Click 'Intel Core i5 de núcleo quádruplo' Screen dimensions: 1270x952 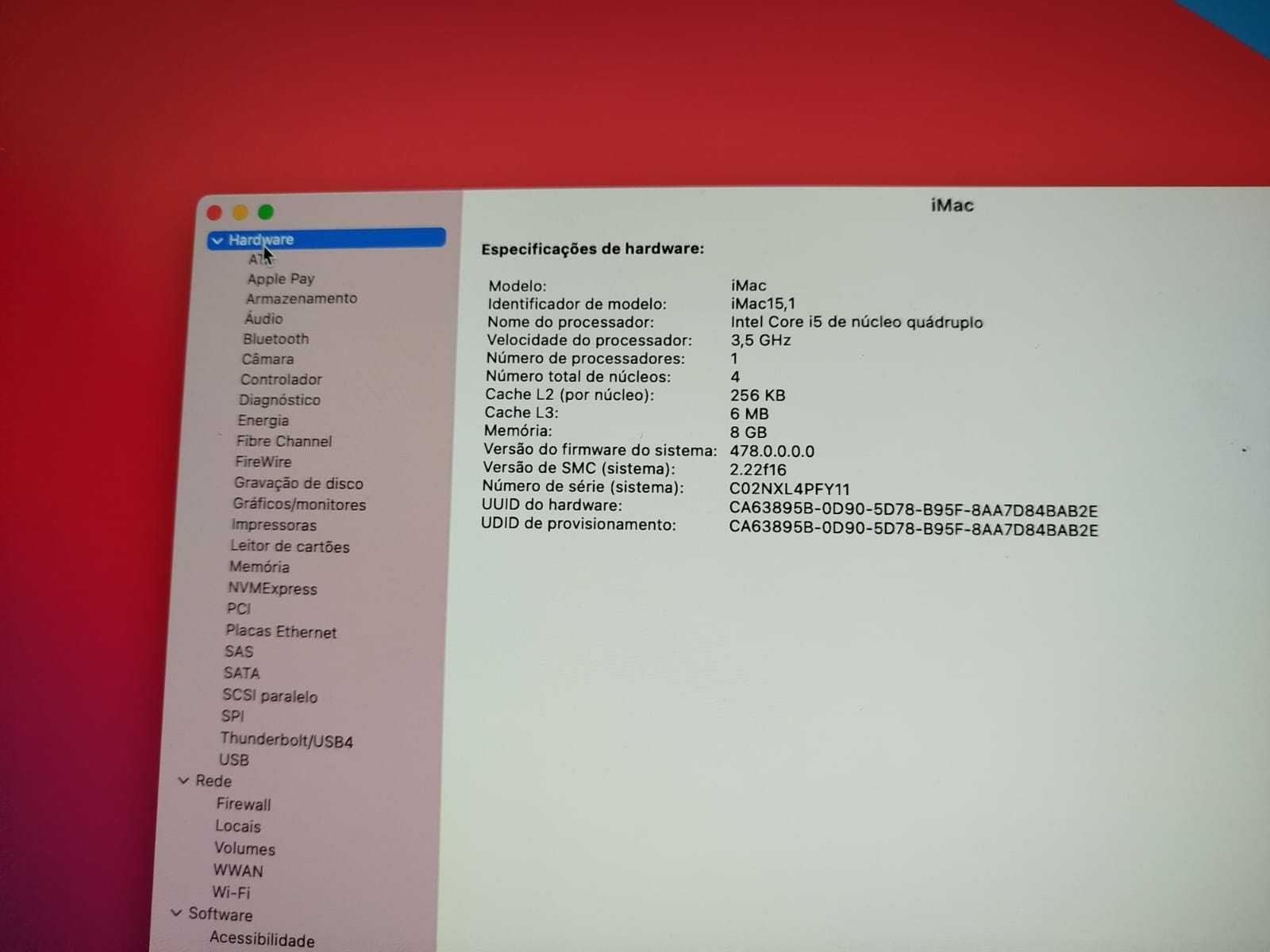[856, 322]
